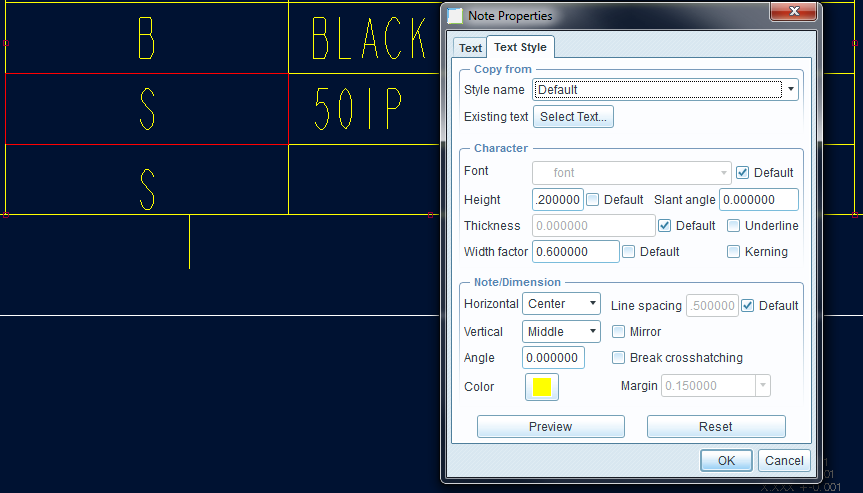
Task: Click the S in the bottom table row
Action: 147,189
